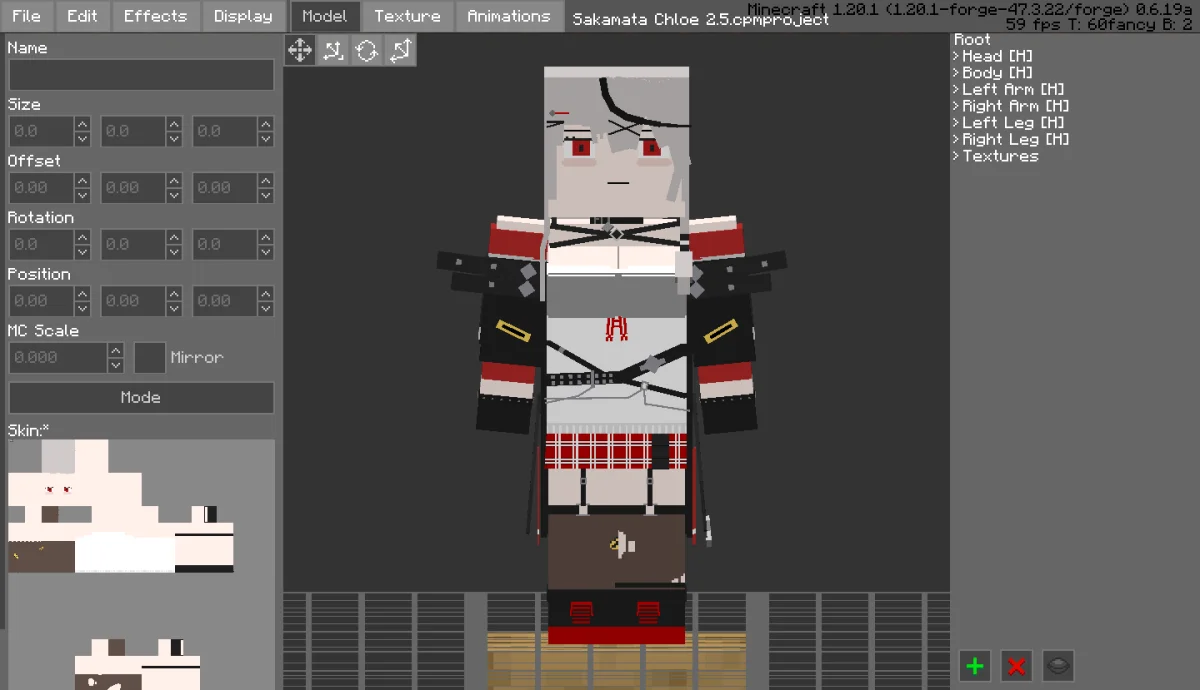Click the second Offset value field
This screenshot has width=1200, height=690.
coord(133,188)
